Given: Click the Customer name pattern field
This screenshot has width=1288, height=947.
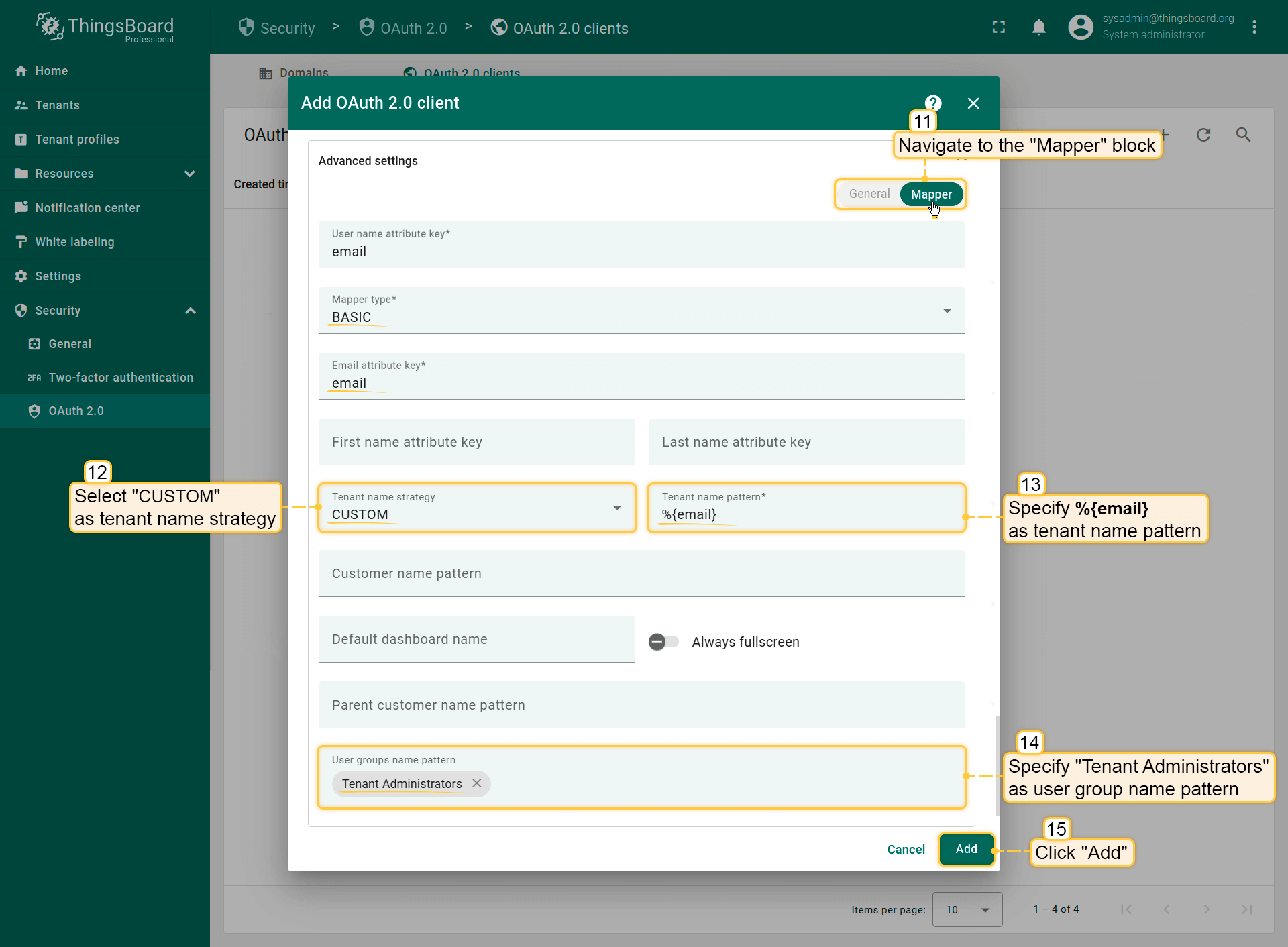Looking at the screenshot, I should 641,573.
